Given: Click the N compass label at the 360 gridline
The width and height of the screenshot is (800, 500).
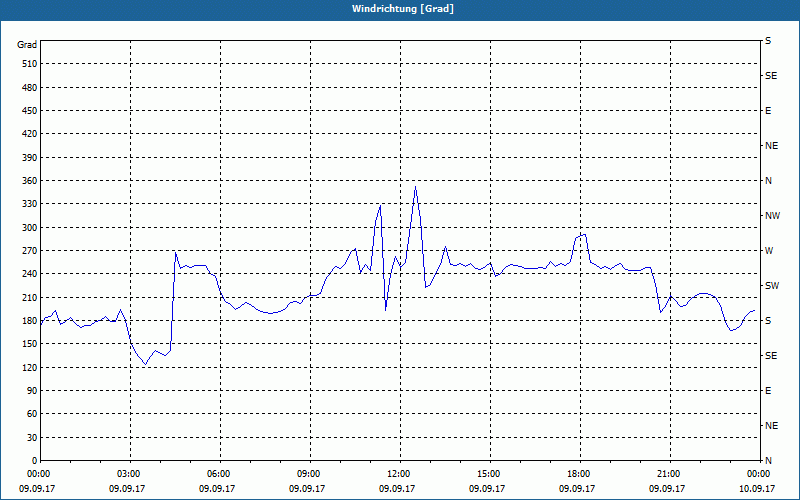Looking at the screenshot, I should tap(768, 181).
